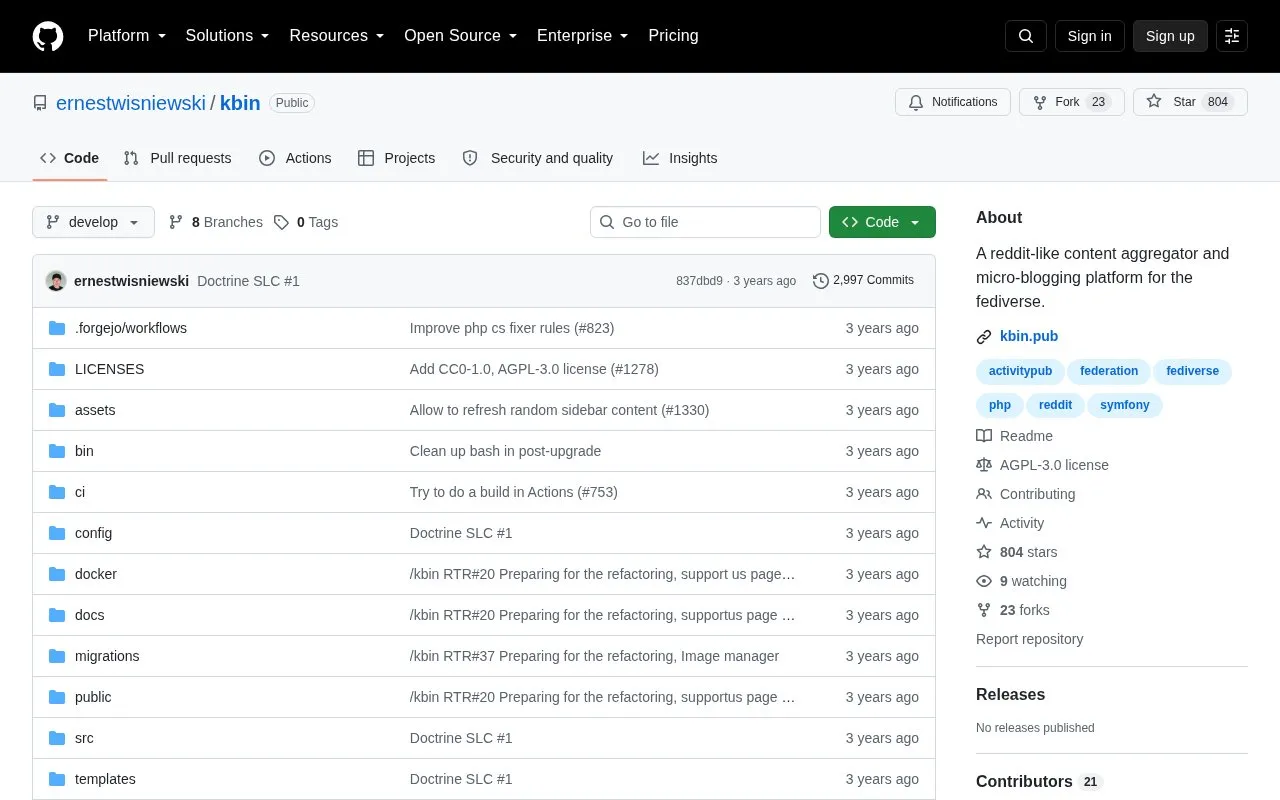
Task: Focus the Go to file search field
Action: pos(705,222)
